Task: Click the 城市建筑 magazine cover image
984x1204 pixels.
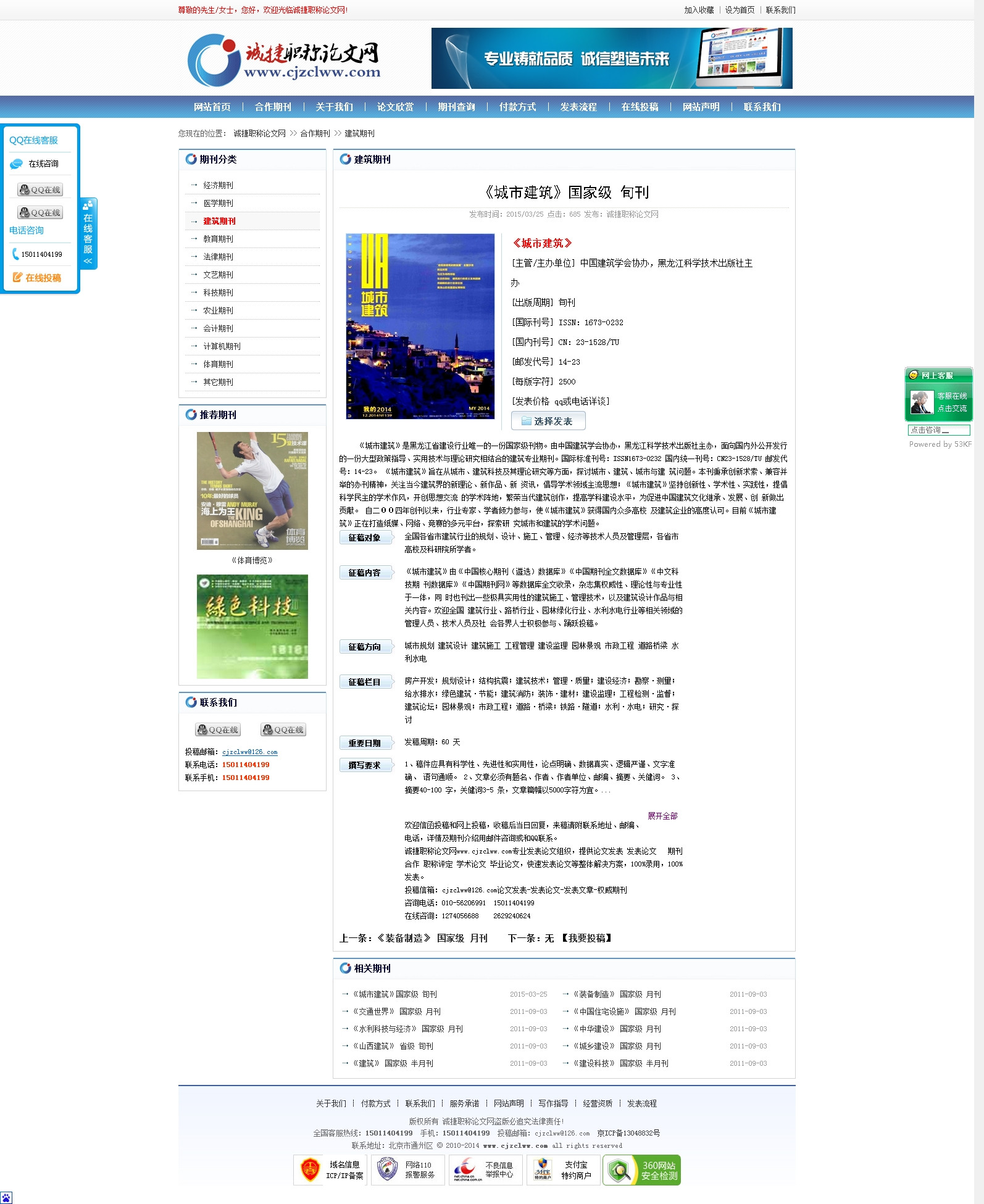Action: pos(420,326)
